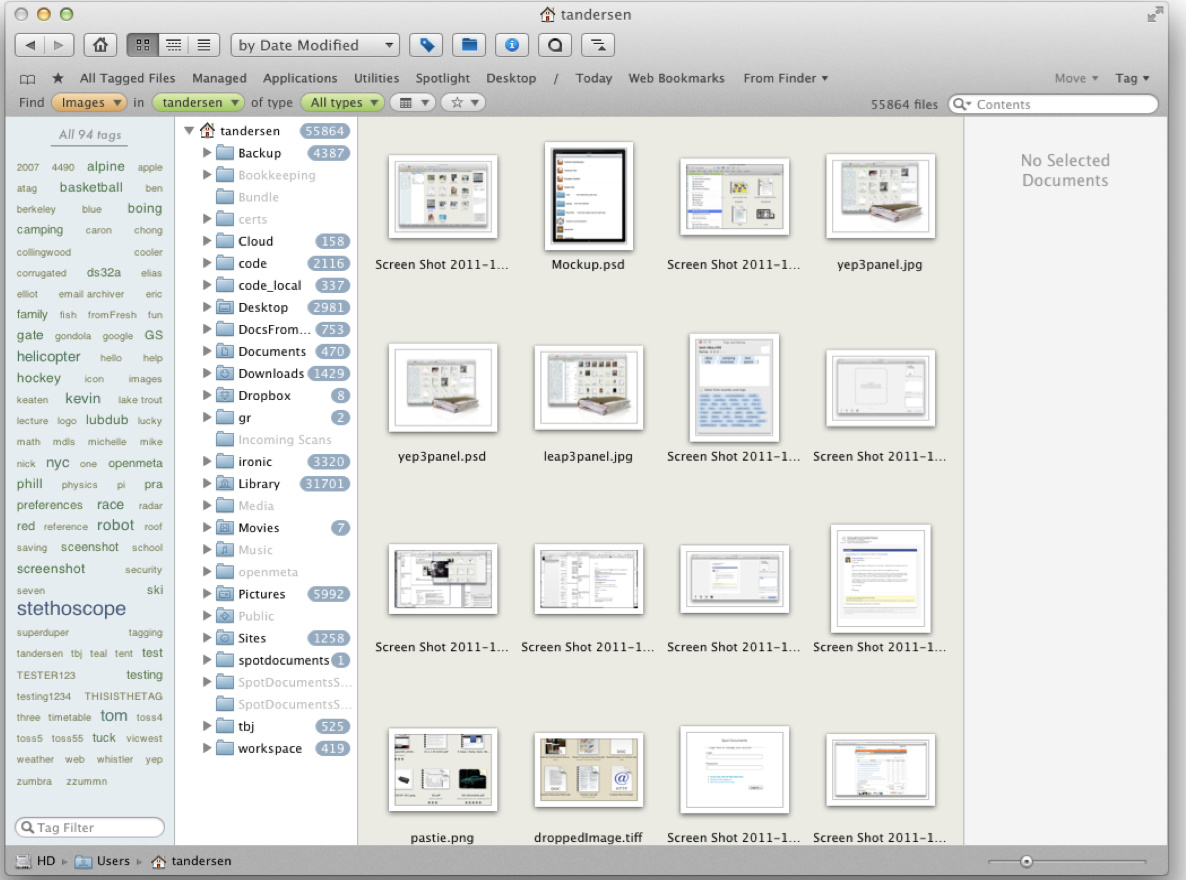
Task: Switch to icon grid view
Action: pos(142,45)
